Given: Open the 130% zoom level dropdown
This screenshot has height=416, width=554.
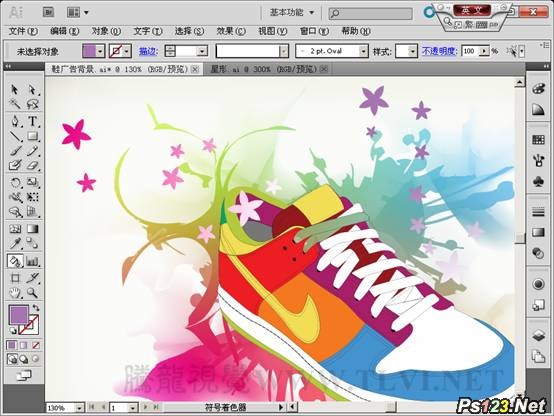Looking at the screenshot, I should 79,408.
